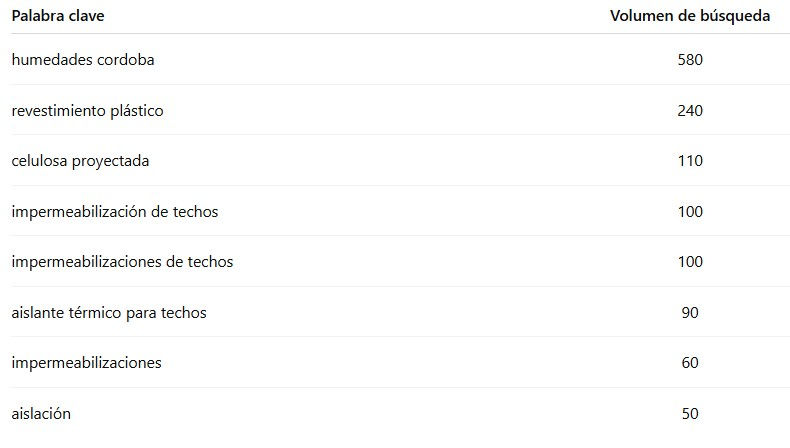Click the 580 search volume value
790x448 pixels.
(690, 60)
